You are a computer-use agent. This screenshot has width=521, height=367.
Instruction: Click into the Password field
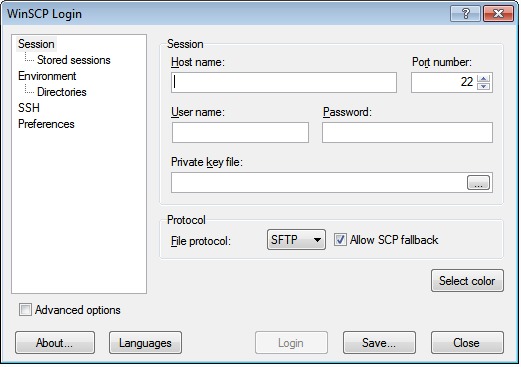coord(407,132)
